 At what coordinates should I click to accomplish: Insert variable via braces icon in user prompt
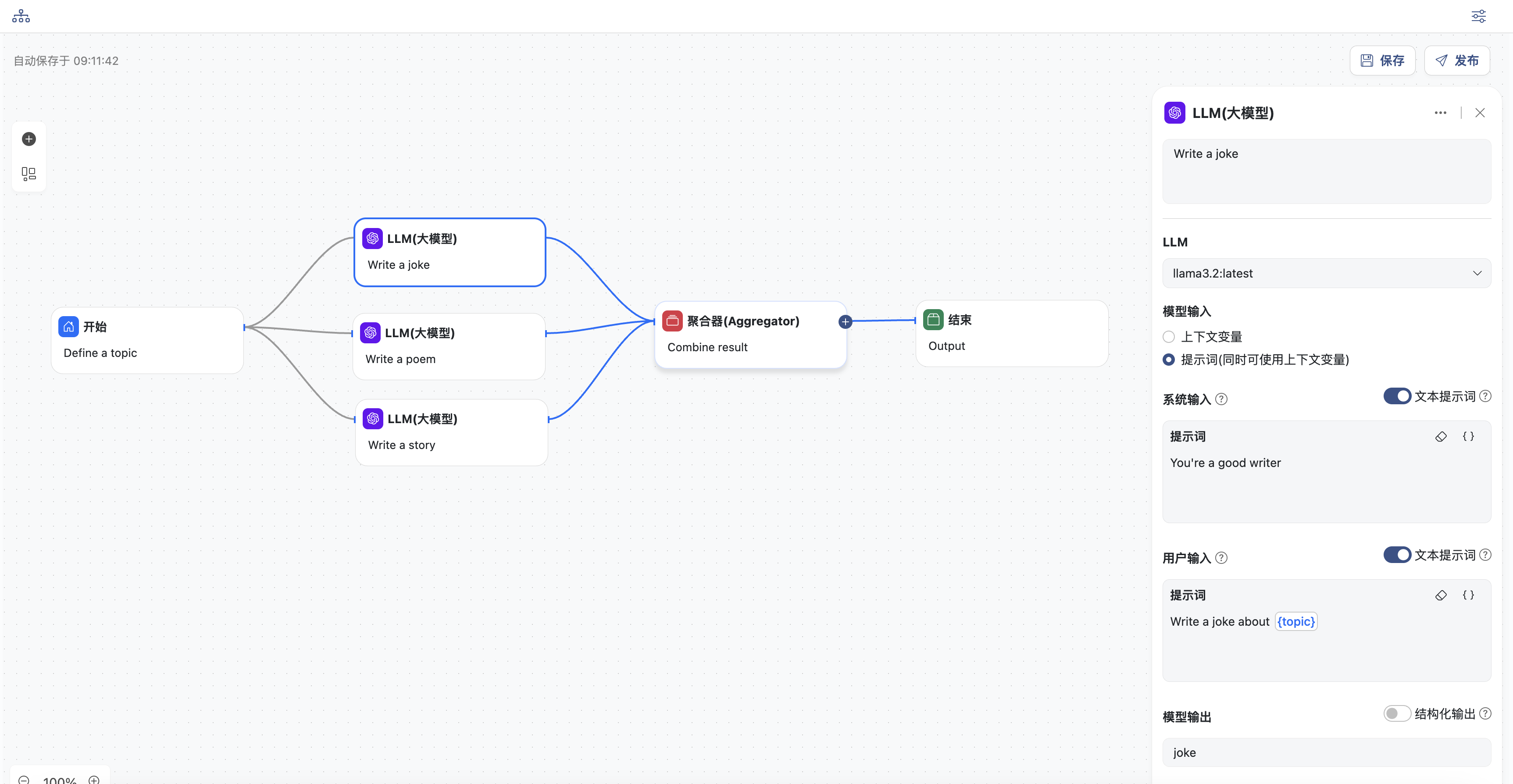[1468, 595]
